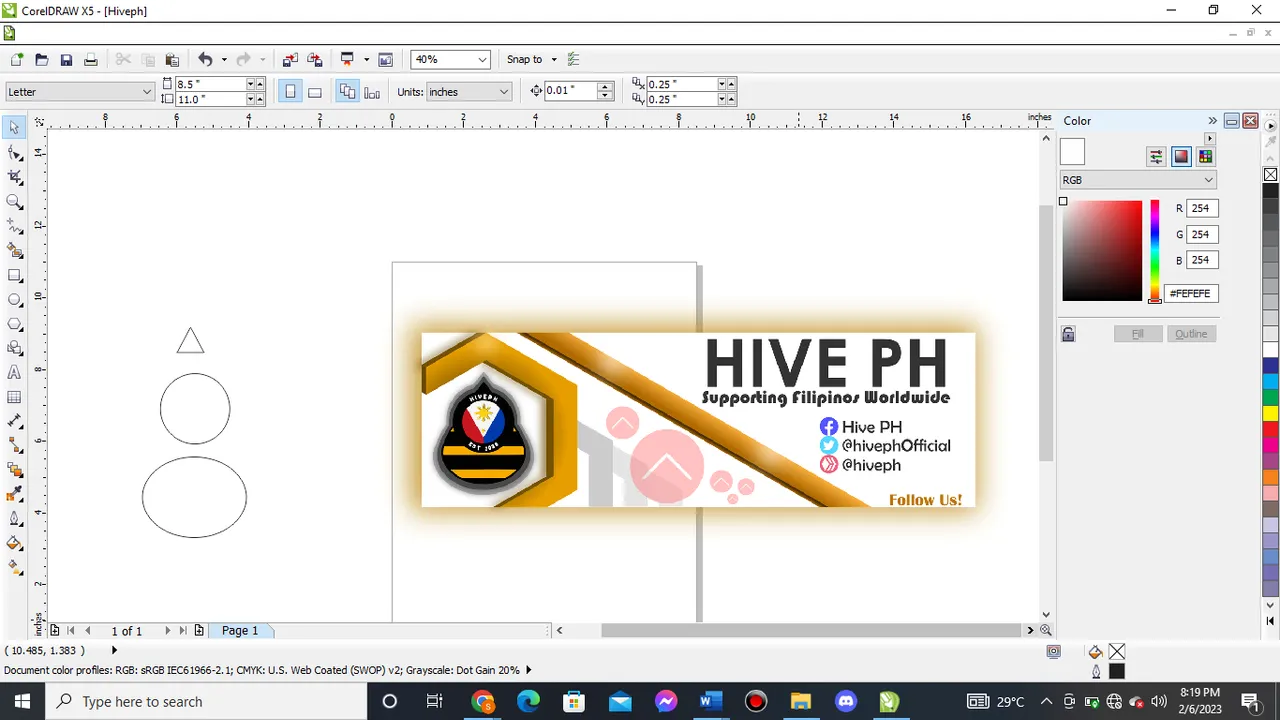1280x720 pixels.
Task: Open the Units inches dropdown
Action: (503, 92)
